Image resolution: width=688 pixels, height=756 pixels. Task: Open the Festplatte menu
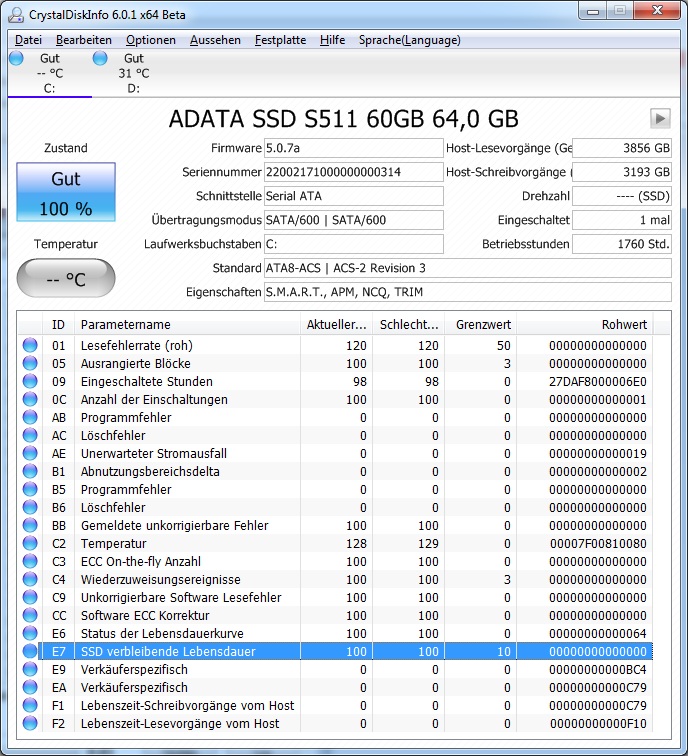click(x=281, y=40)
